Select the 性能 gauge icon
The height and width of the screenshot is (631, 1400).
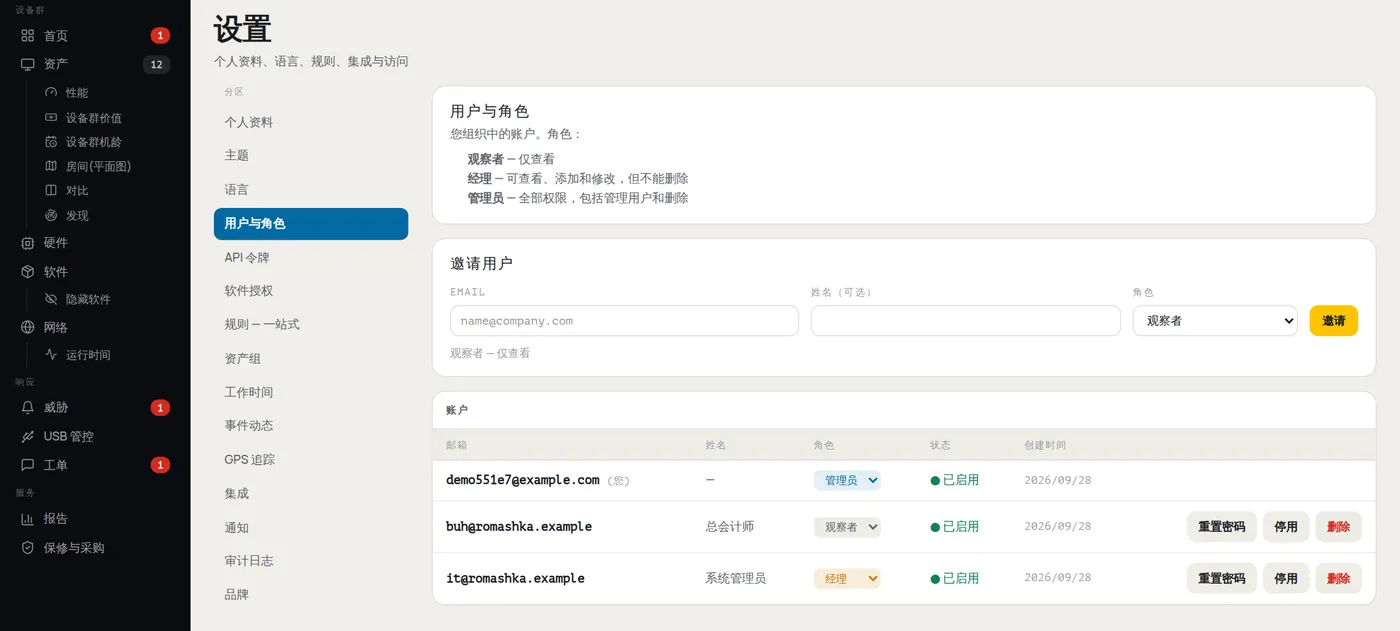[x=51, y=92]
